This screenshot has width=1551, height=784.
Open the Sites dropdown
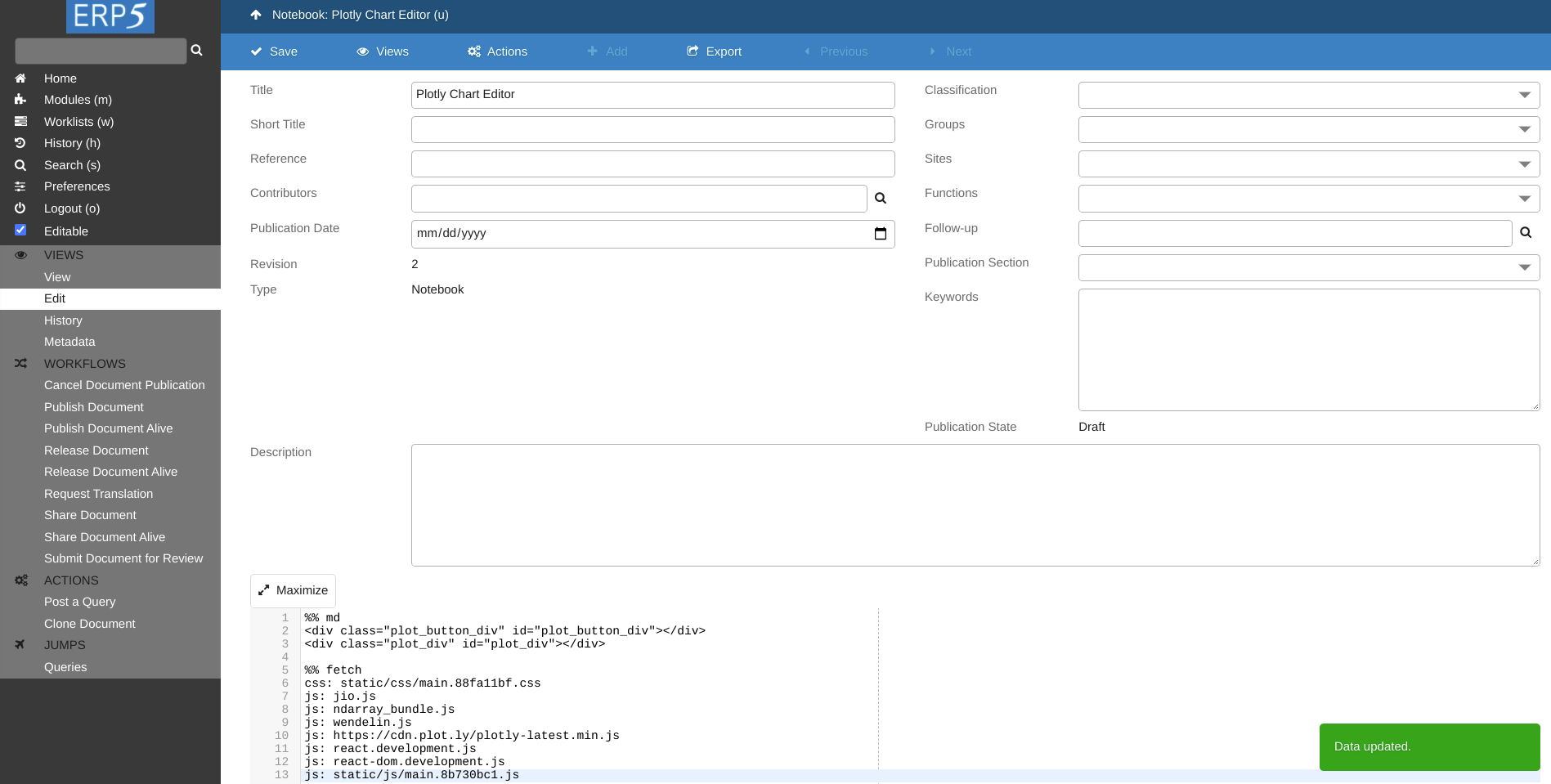point(1309,164)
